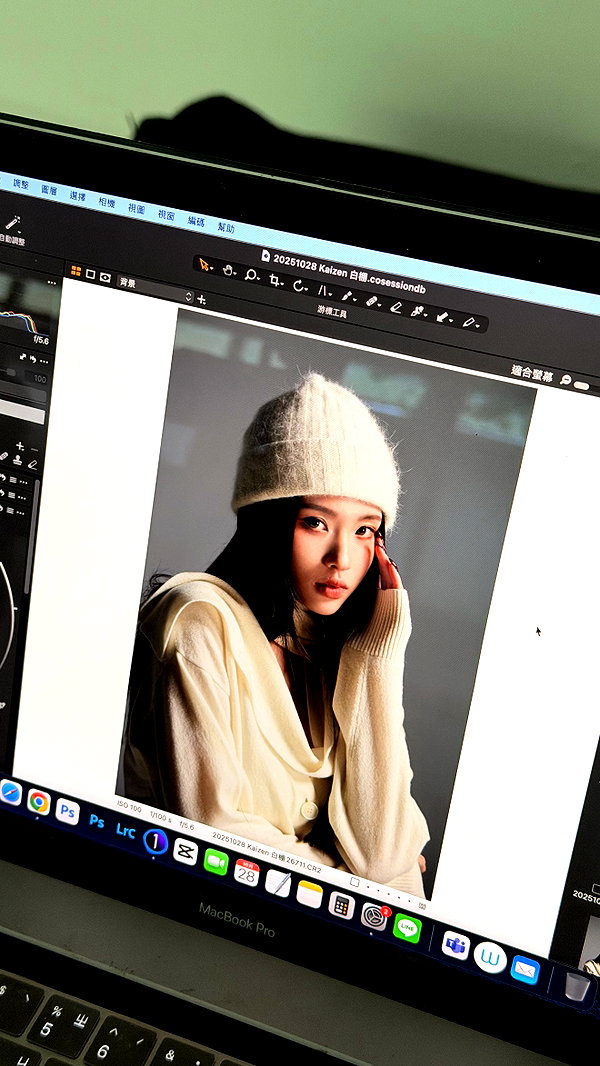Open Calendar showing 28 in Dock

247,872
